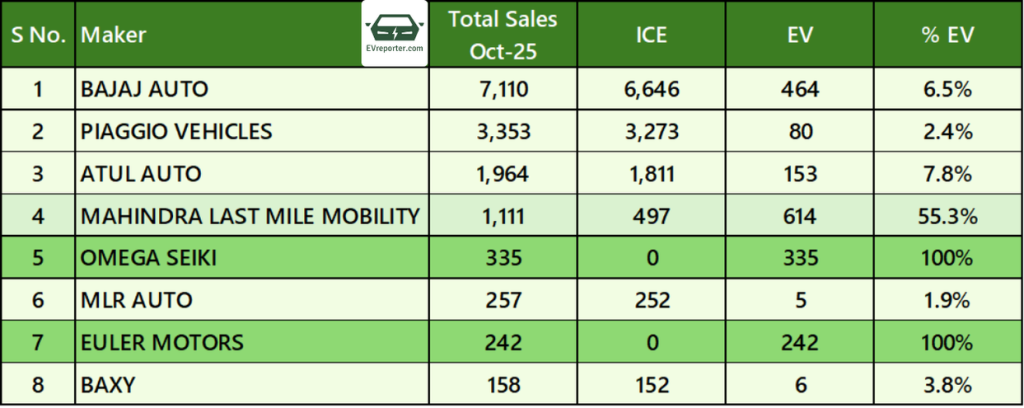Viewport: 1024px width, 408px height.
Task: Select the % EV column header
Action: 948,35
